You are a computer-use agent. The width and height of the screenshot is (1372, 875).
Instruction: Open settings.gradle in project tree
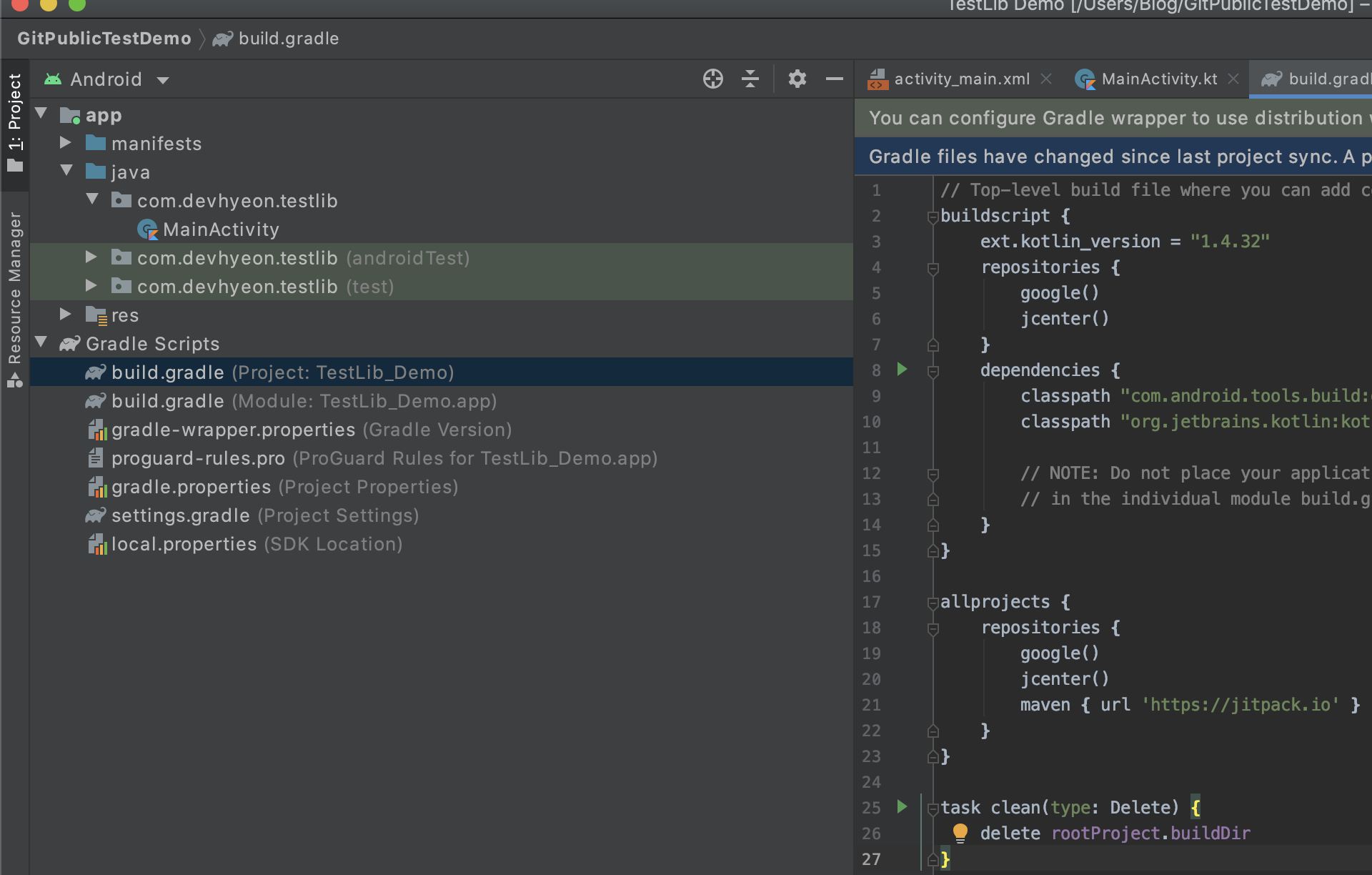pyautogui.click(x=181, y=515)
